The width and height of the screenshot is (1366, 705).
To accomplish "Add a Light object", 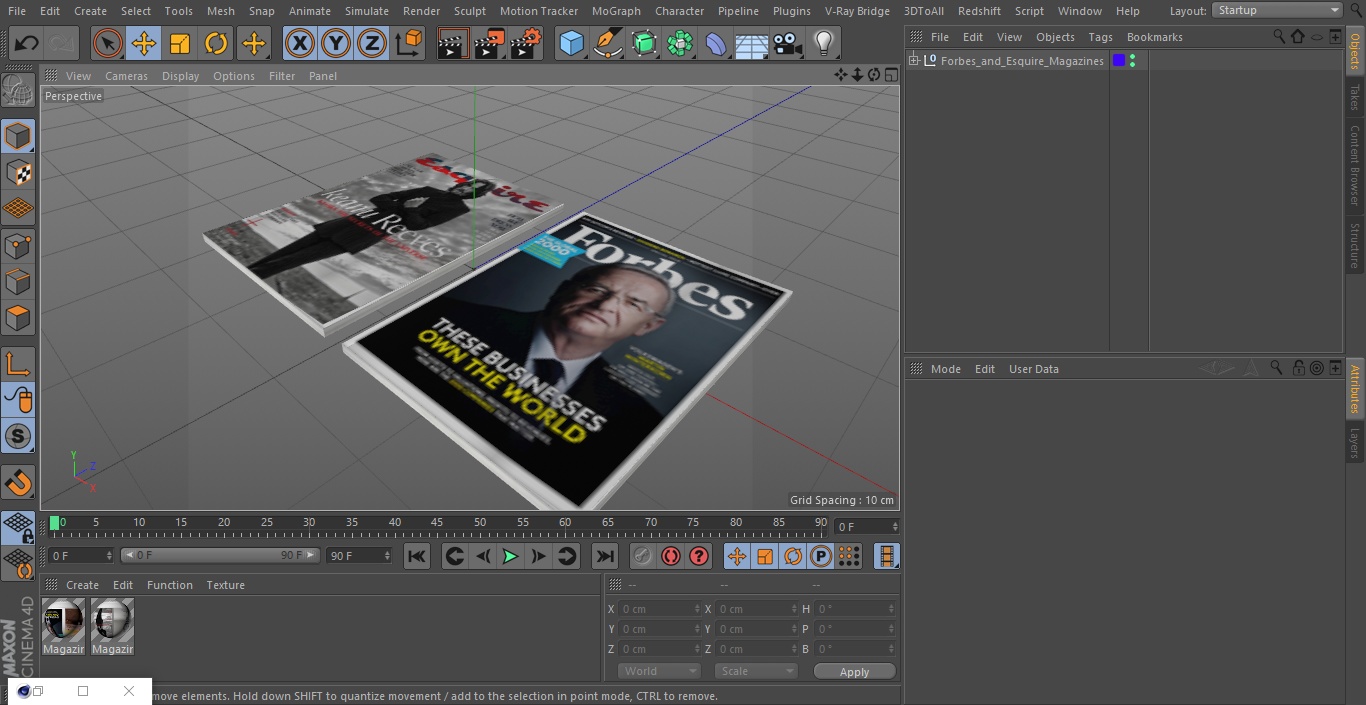I will (x=823, y=44).
